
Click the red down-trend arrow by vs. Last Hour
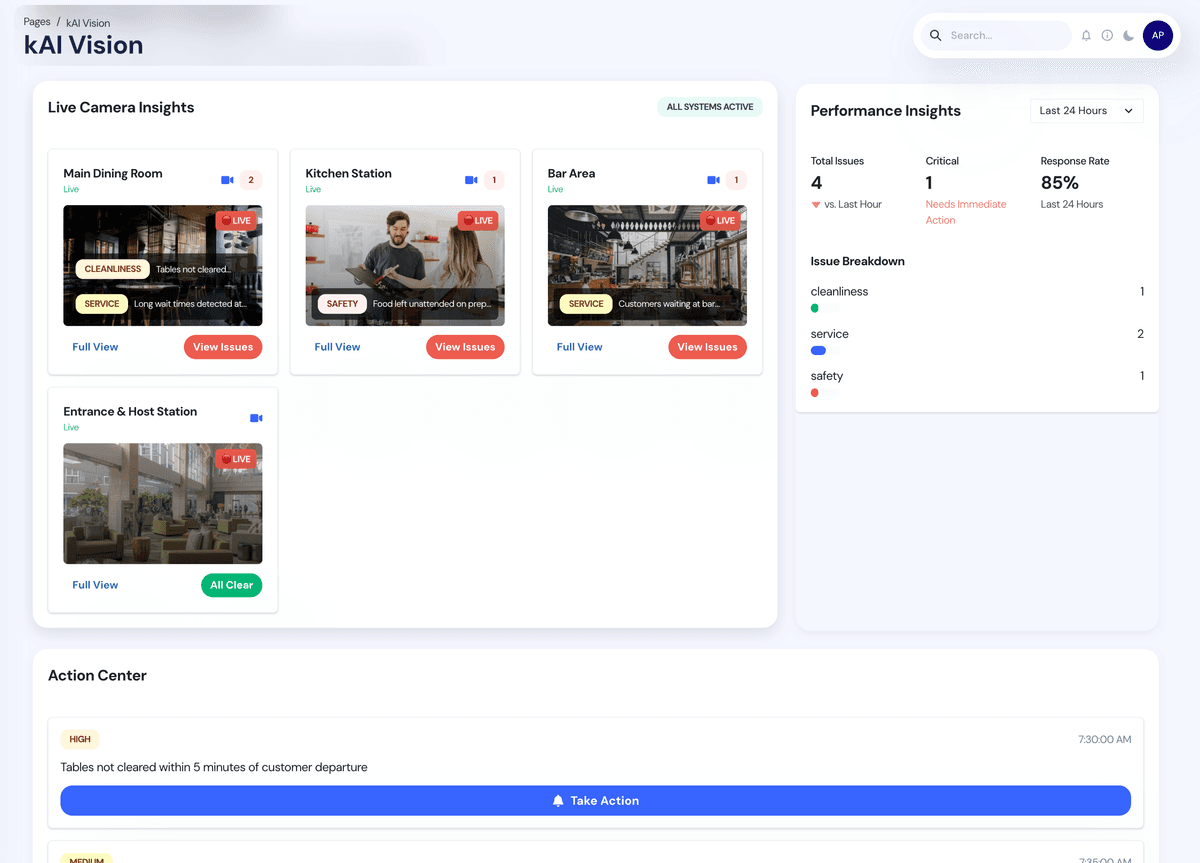pos(816,205)
